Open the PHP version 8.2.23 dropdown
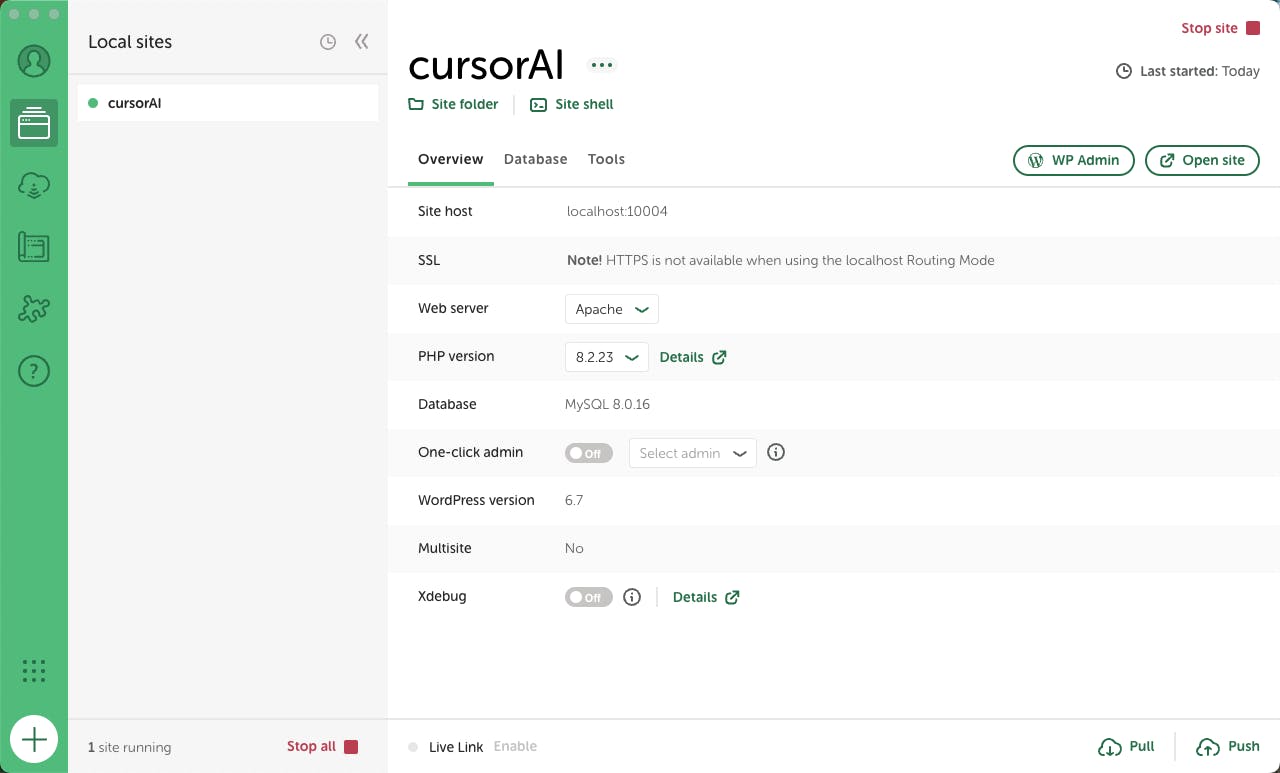Screen dimensions: 1280x773 [x=607, y=357]
